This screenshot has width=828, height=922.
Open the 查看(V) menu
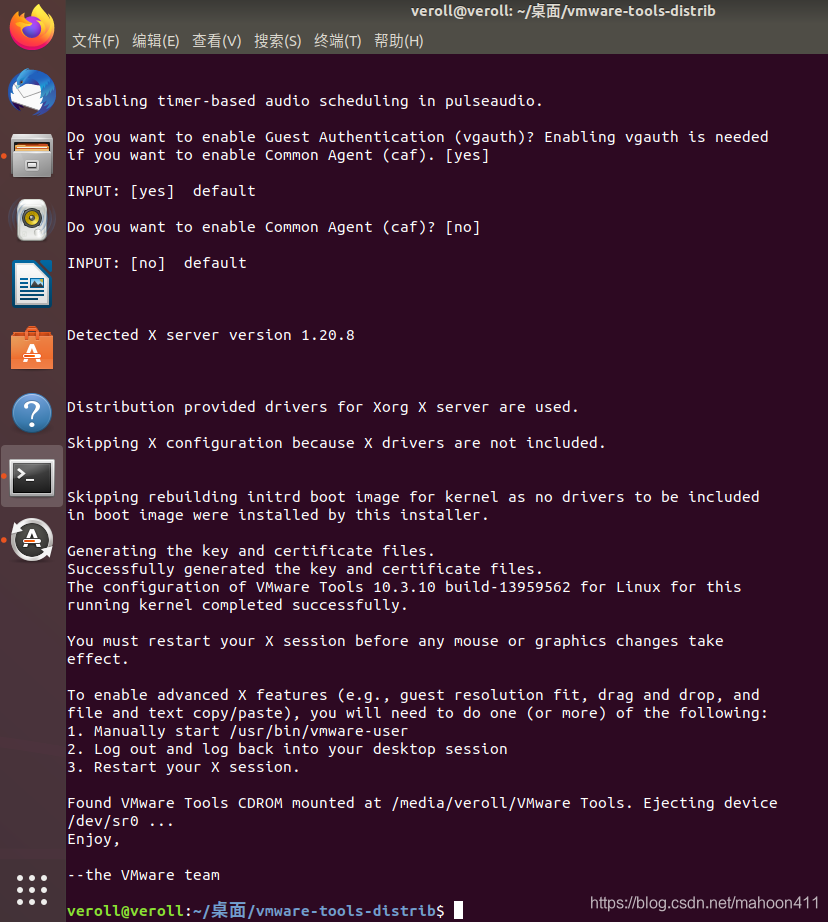click(x=216, y=41)
